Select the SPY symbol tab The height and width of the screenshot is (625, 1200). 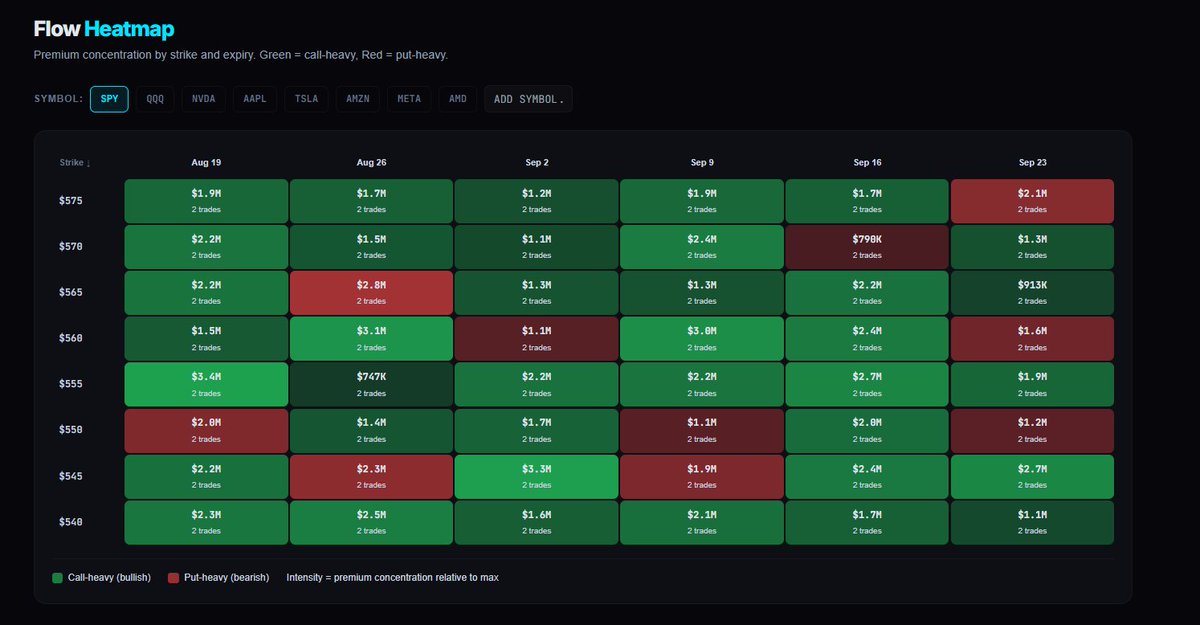tap(109, 99)
